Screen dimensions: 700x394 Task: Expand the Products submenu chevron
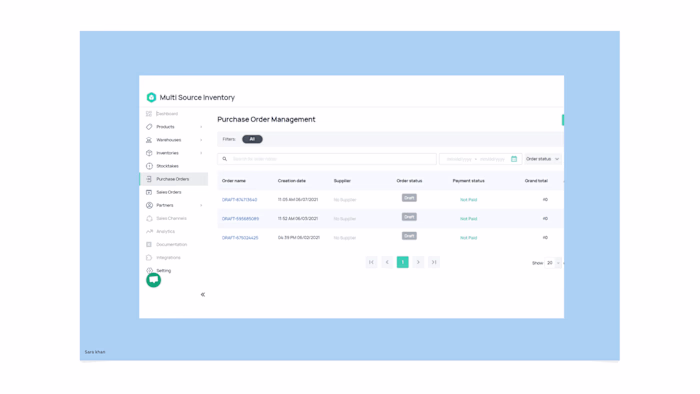click(x=201, y=127)
